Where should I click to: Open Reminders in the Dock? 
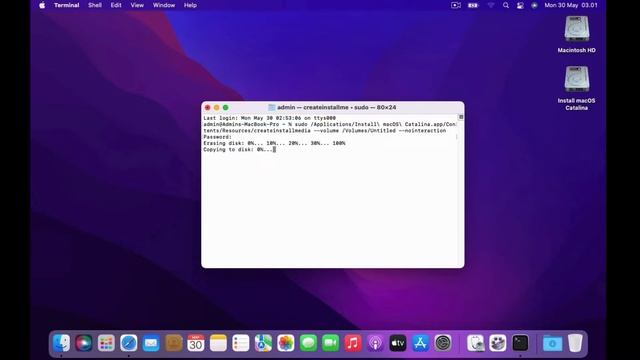click(x=241, y=343)
